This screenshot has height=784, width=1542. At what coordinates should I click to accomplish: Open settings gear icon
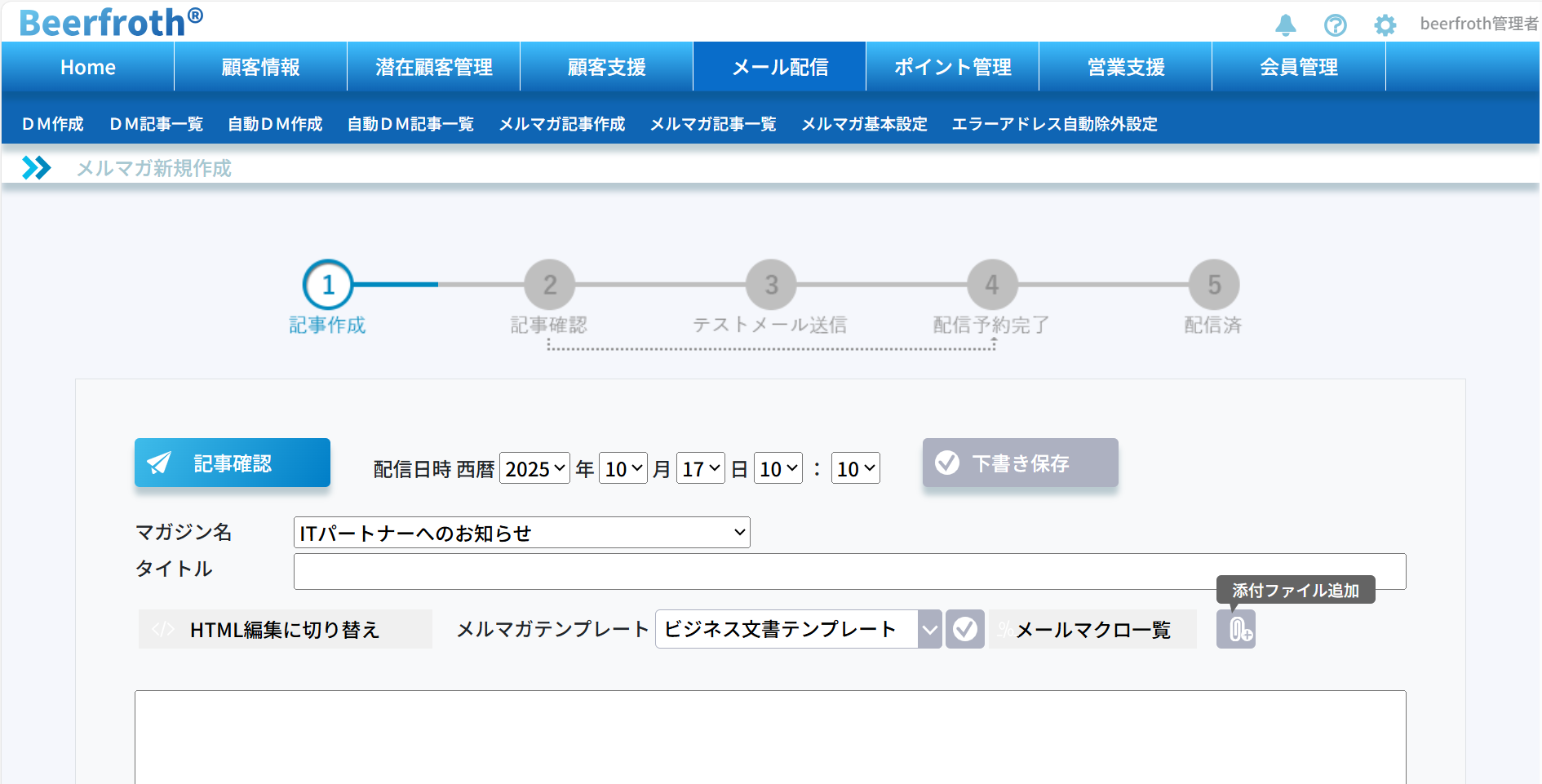point(1385,25)
